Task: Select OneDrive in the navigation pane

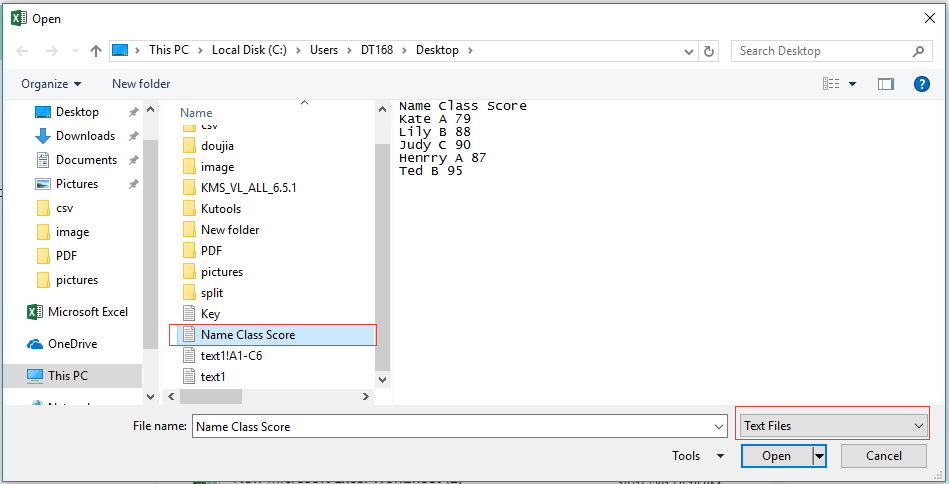Action: pos(72,344)
